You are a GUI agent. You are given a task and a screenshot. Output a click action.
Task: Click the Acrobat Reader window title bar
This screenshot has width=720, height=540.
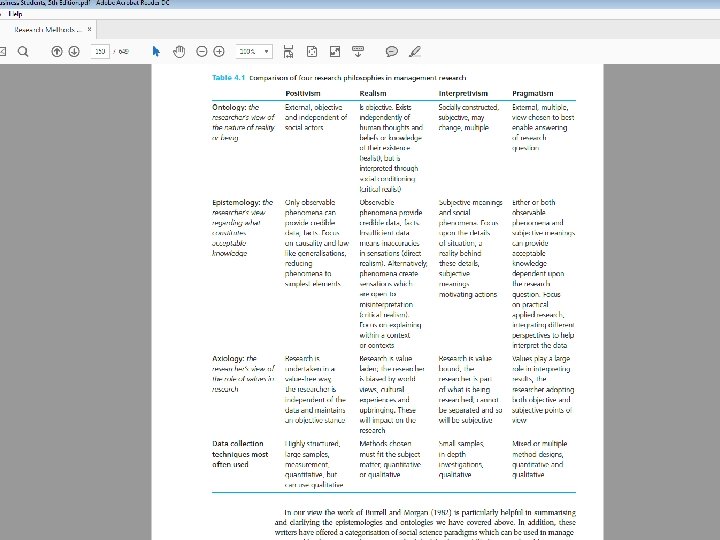pos(360,4)
